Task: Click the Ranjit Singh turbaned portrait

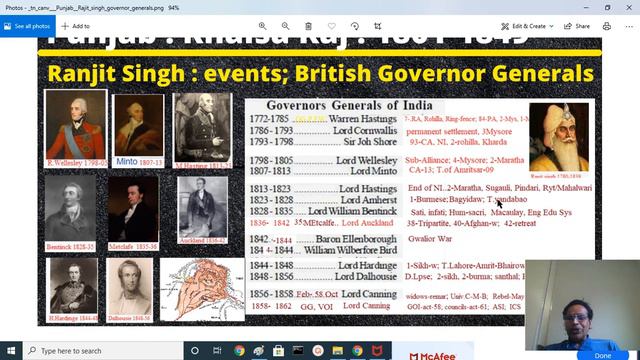Action: point(559,137)
